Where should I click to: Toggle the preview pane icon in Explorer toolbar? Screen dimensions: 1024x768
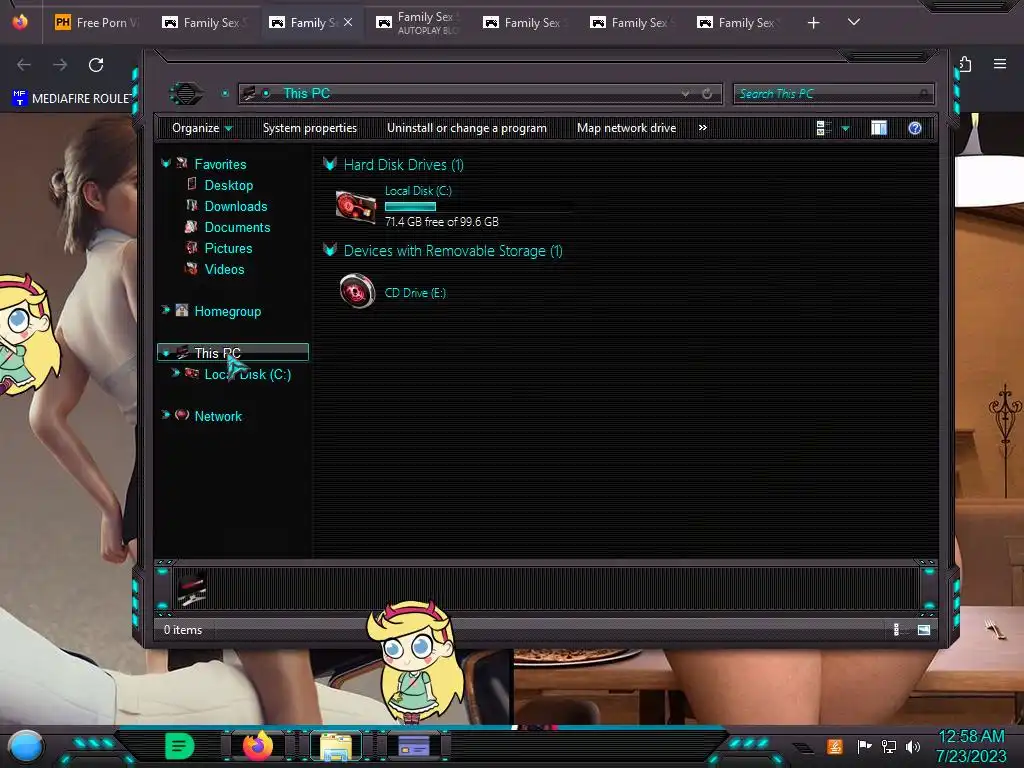pyautogui.click(x=878, y=128)
